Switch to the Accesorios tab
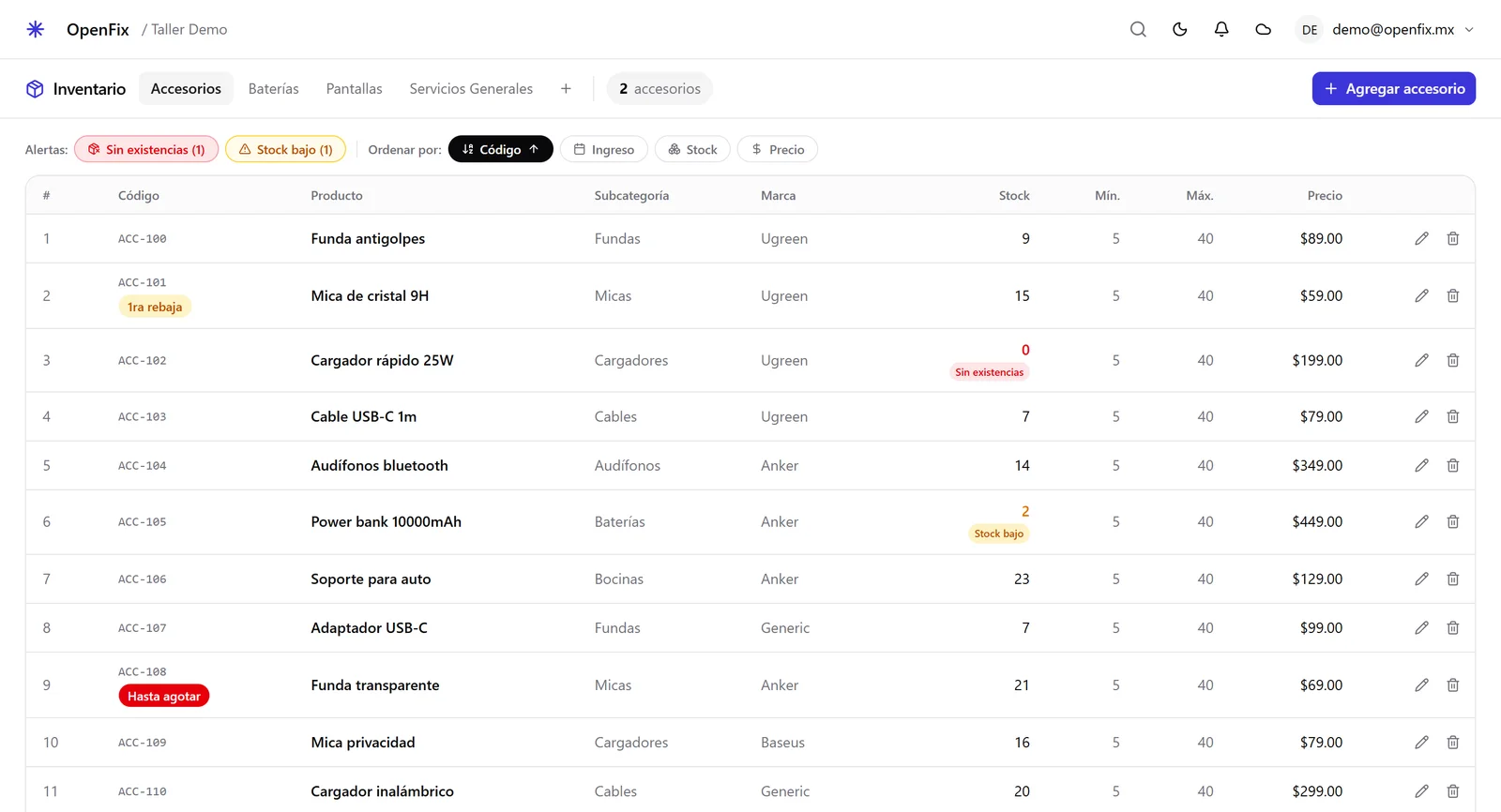This screenshot has height=812, width=1501. point(186,89)
